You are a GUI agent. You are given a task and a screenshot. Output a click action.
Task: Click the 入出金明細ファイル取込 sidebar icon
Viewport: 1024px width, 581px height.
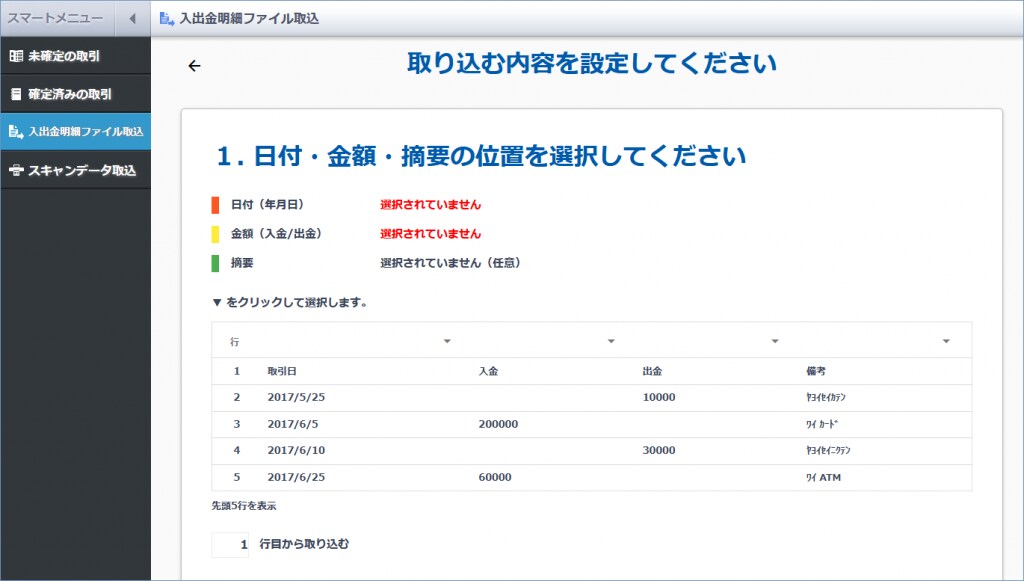16,132
